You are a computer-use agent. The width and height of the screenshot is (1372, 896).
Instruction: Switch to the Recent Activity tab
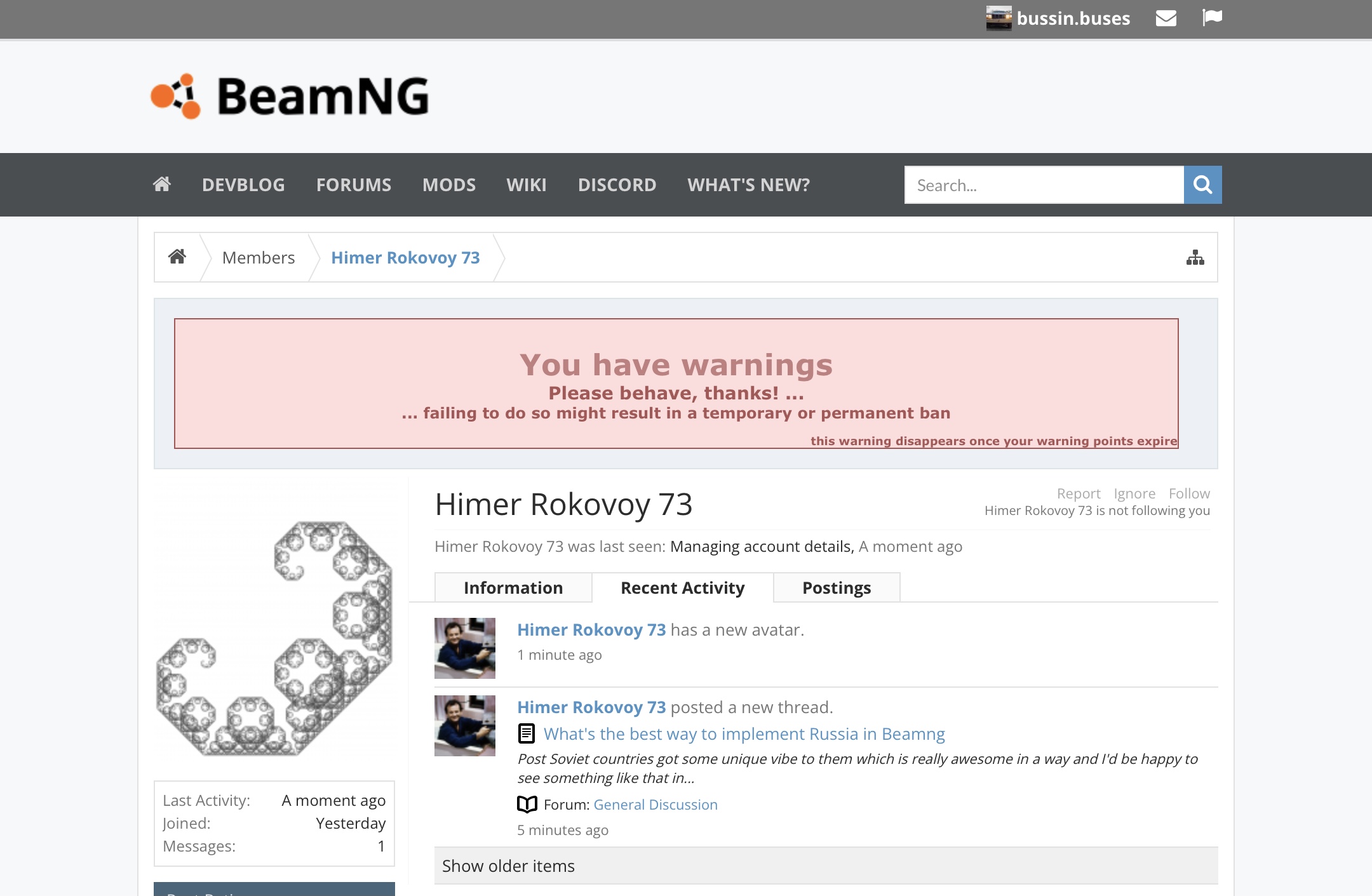pos(682,587)
